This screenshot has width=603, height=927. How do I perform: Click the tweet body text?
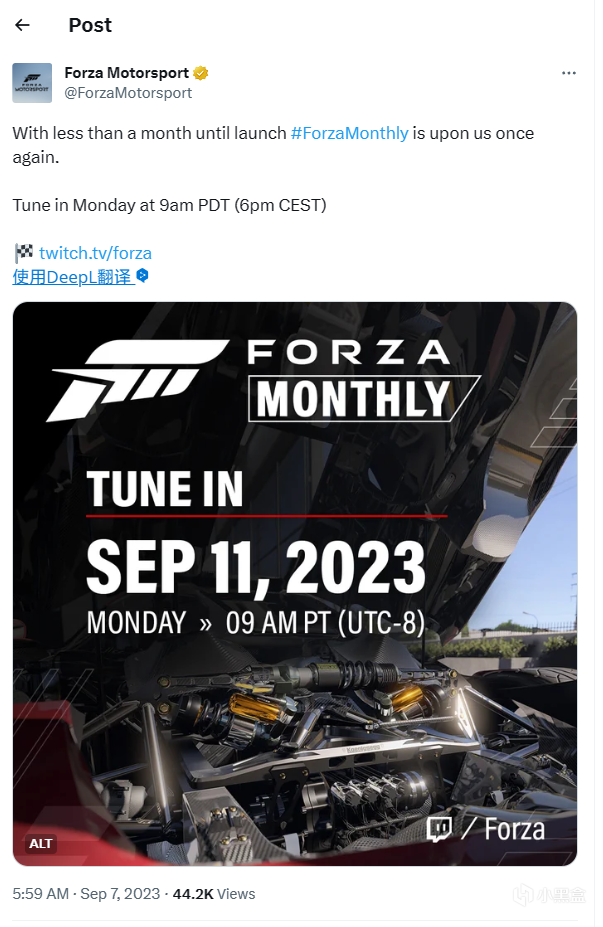(x=273, y=169)
